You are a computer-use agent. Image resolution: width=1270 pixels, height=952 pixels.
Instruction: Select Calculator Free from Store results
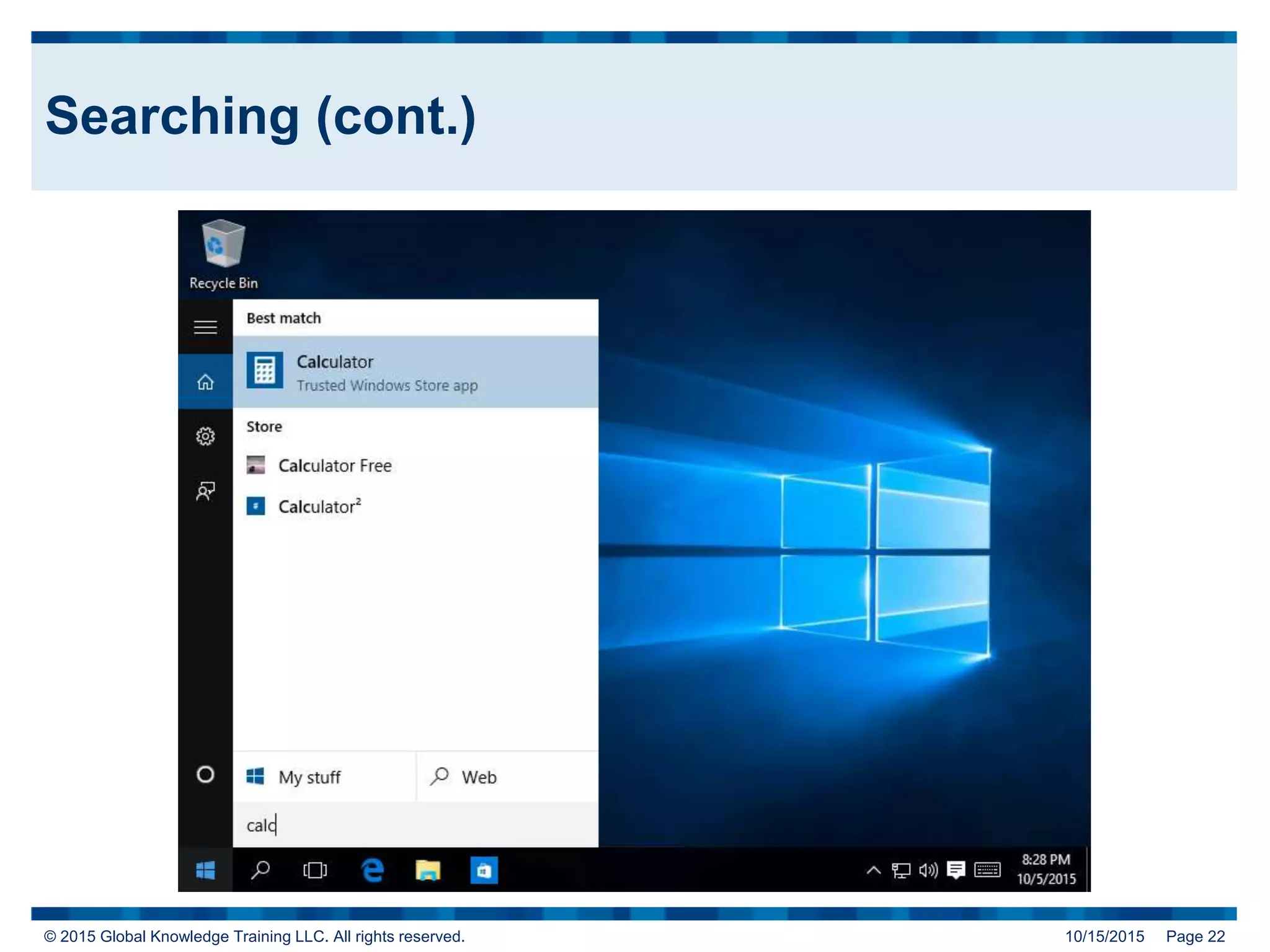point(335,465)
